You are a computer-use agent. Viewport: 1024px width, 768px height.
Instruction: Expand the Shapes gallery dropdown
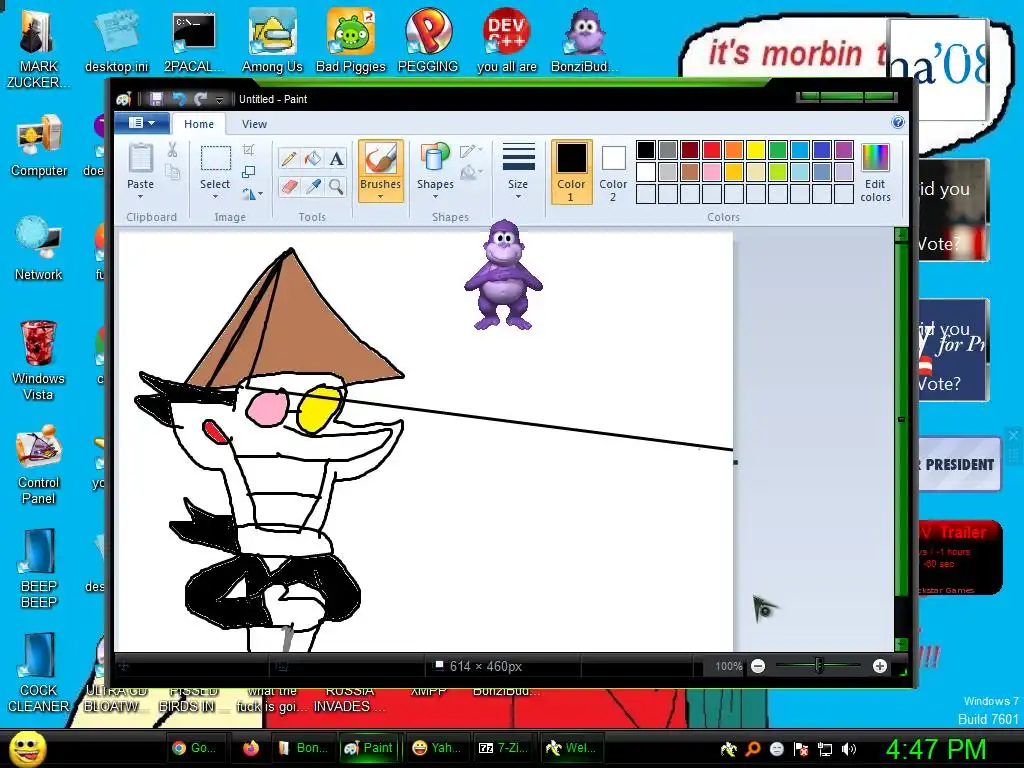click(435, 196)
